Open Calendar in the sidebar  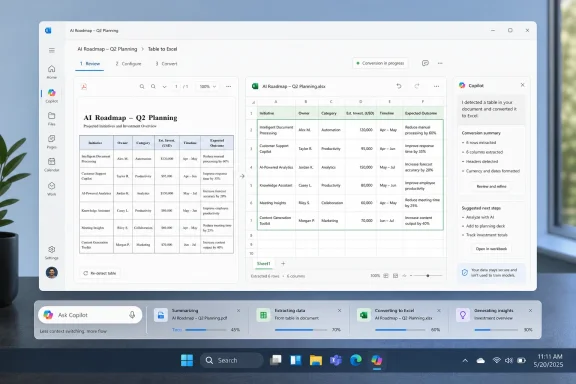click(x=51, y=164)
